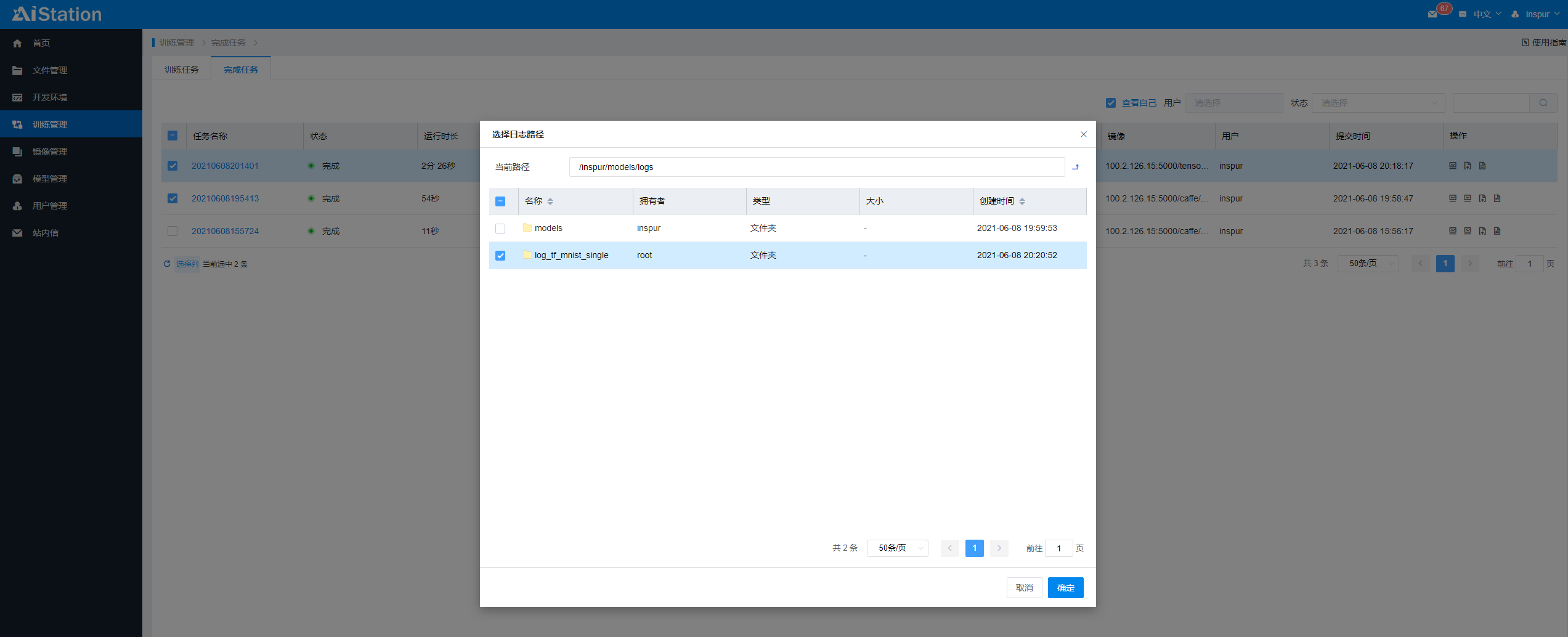
Task: Sort file list by name column
Action: pyautogui.click(x=550, y=201)
